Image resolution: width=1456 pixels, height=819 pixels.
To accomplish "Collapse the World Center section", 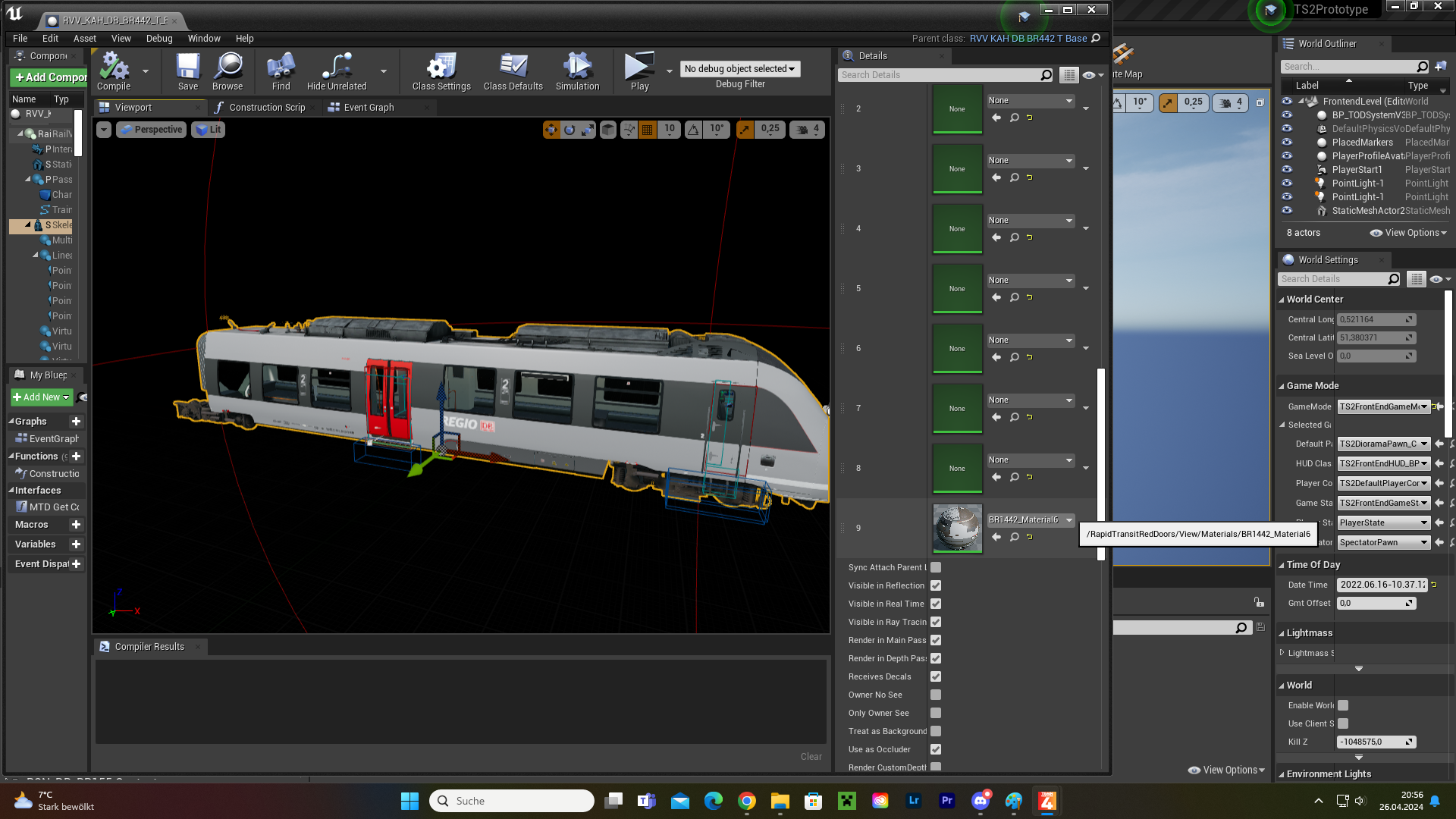I will pos(1282,300).
